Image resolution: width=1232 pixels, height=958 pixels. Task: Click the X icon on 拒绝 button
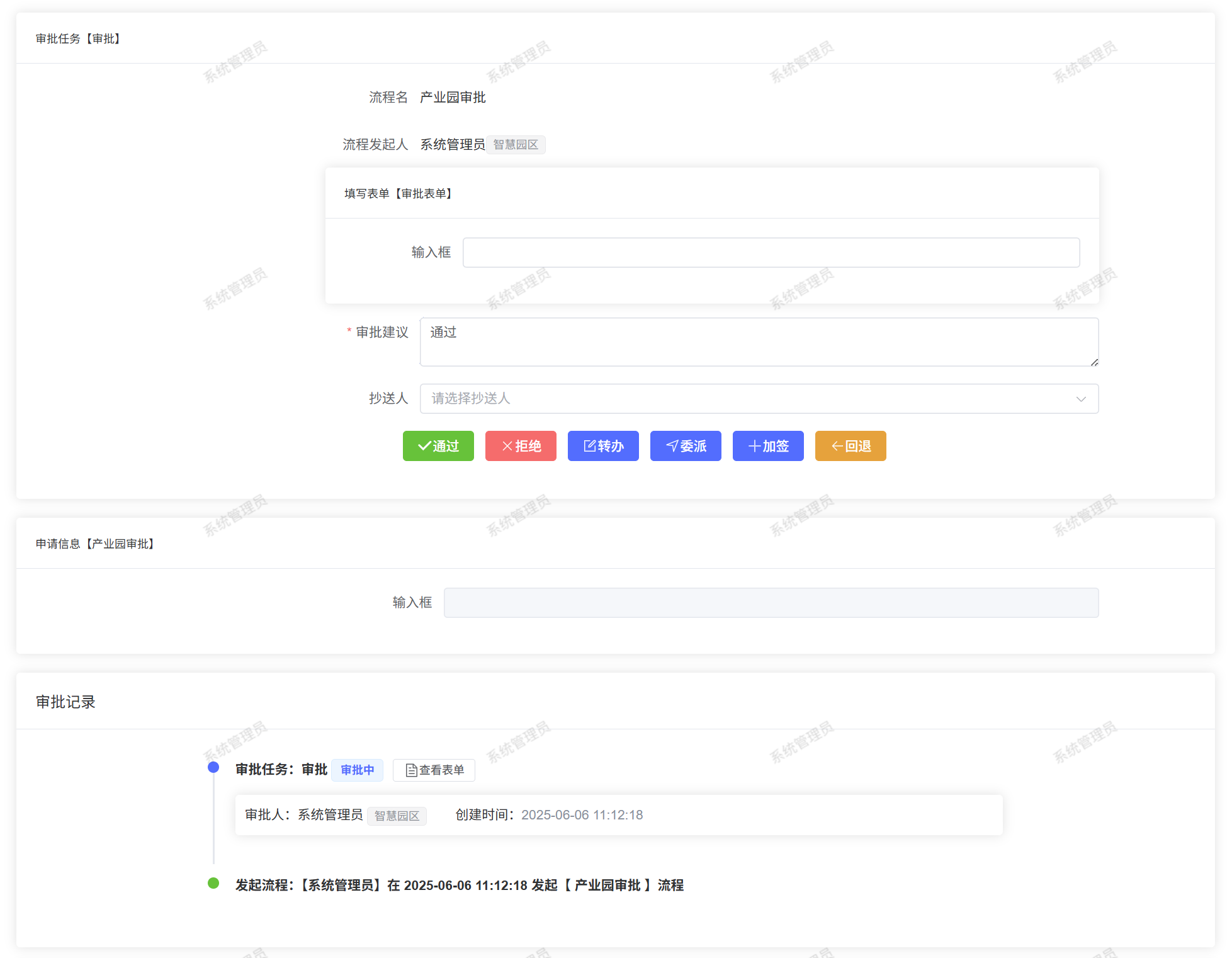[x=507, y=446]
